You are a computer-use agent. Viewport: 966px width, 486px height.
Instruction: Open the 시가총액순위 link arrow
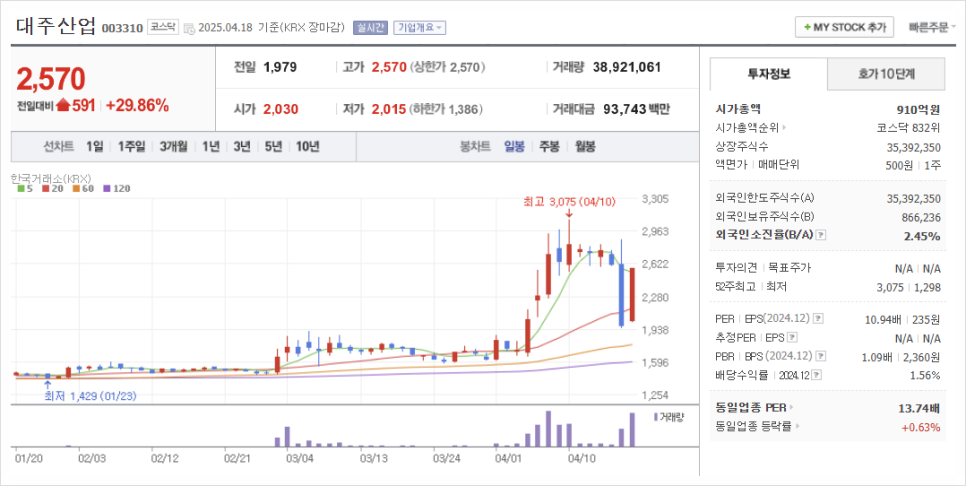click(785, 128)
